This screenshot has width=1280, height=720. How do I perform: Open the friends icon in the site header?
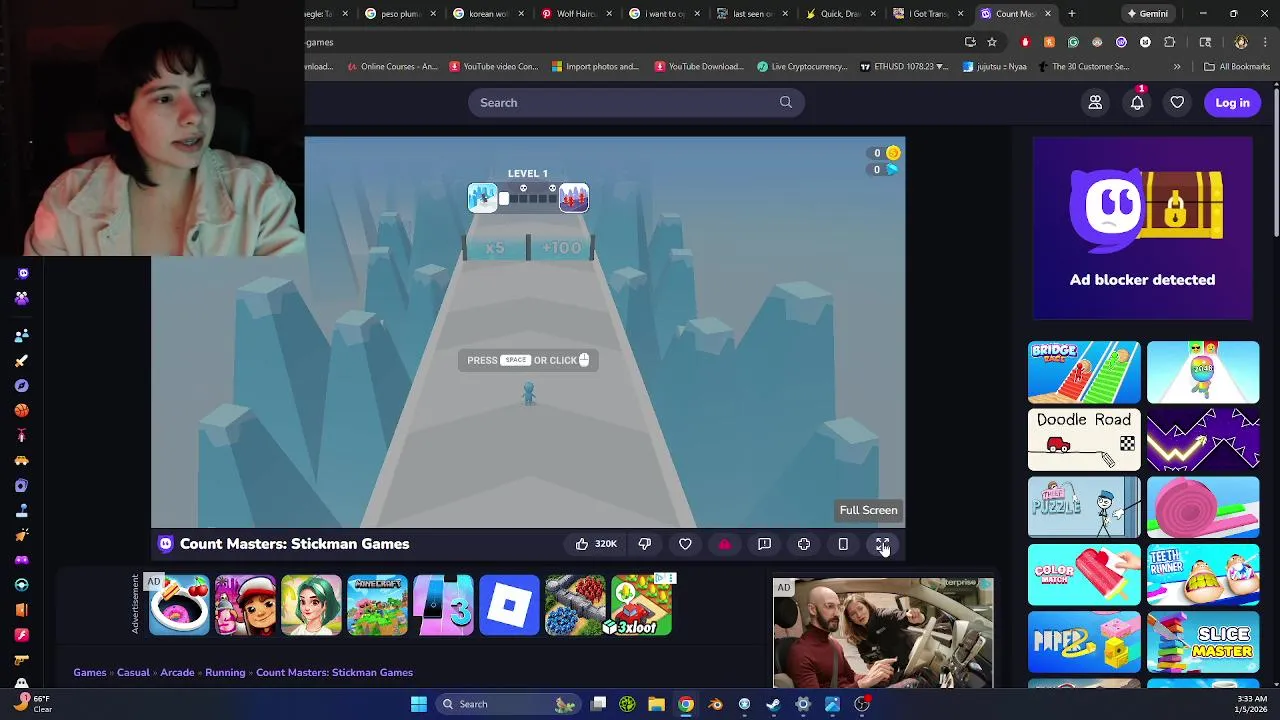(1095, 102)
